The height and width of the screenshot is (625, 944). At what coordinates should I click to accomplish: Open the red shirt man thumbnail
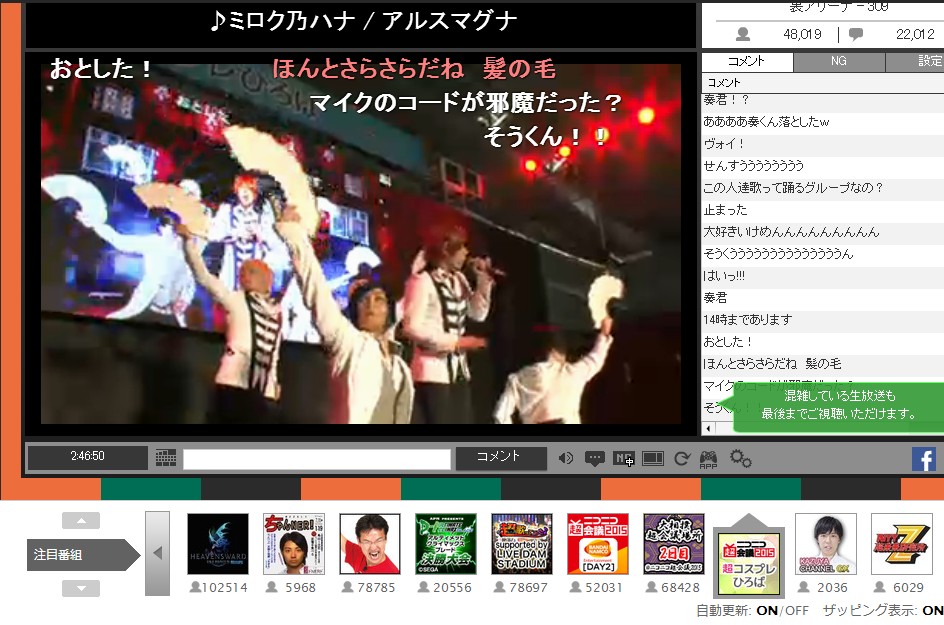pyautogui.click(x=370, y=544)
